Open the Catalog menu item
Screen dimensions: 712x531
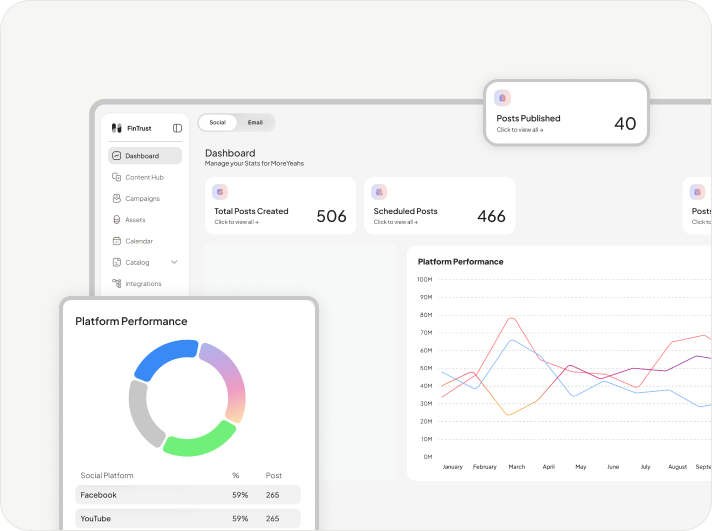[137, 262]
